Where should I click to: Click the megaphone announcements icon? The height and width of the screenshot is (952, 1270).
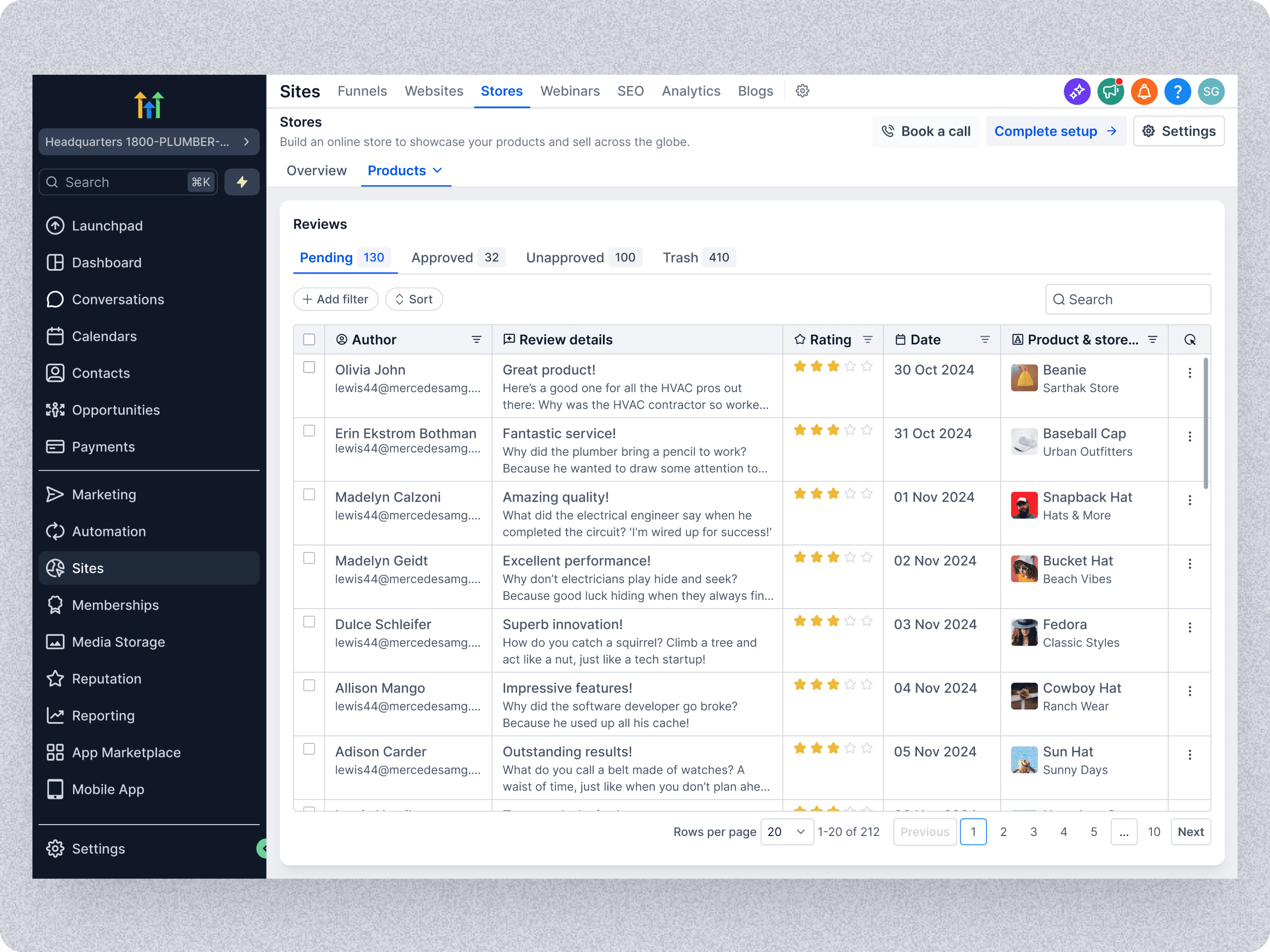[1111, 92]
